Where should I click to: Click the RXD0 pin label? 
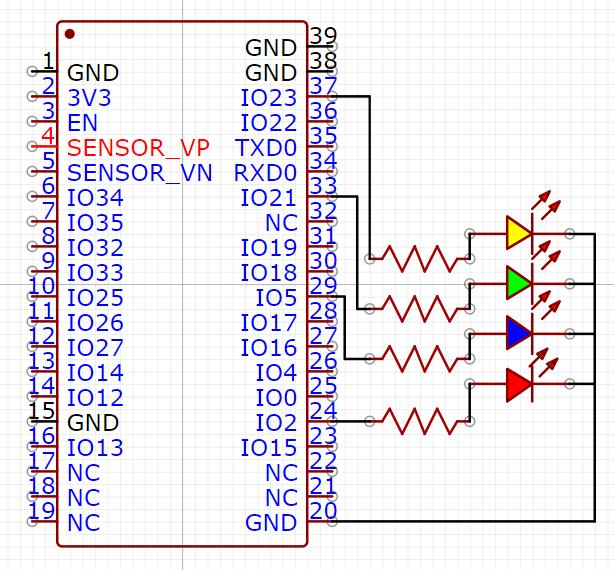pyautogui.click(x=265, y=173)
